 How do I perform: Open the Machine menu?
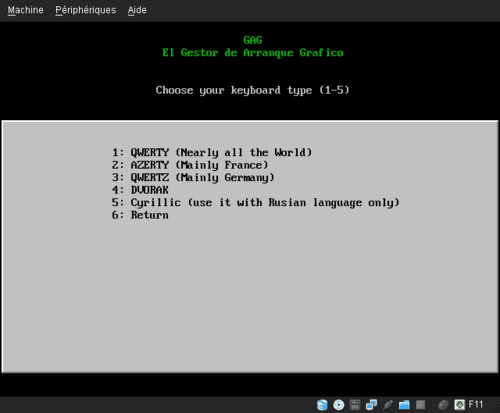(x=26, y=10)
